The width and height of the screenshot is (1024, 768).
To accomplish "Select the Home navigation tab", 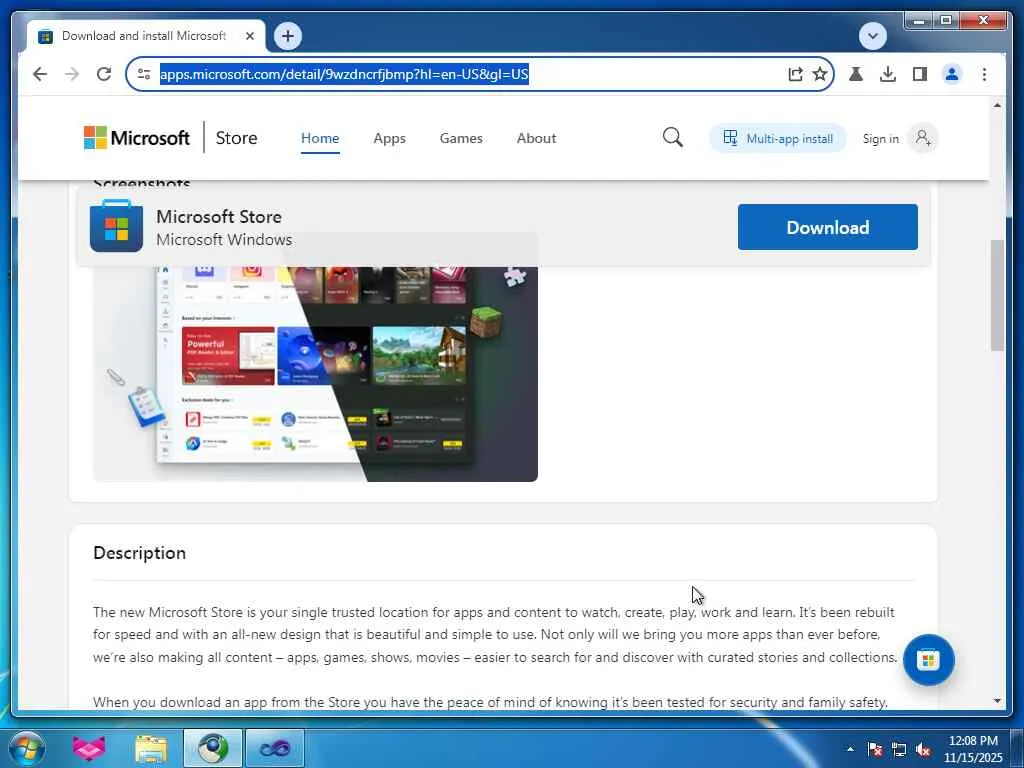I will 320,138.
